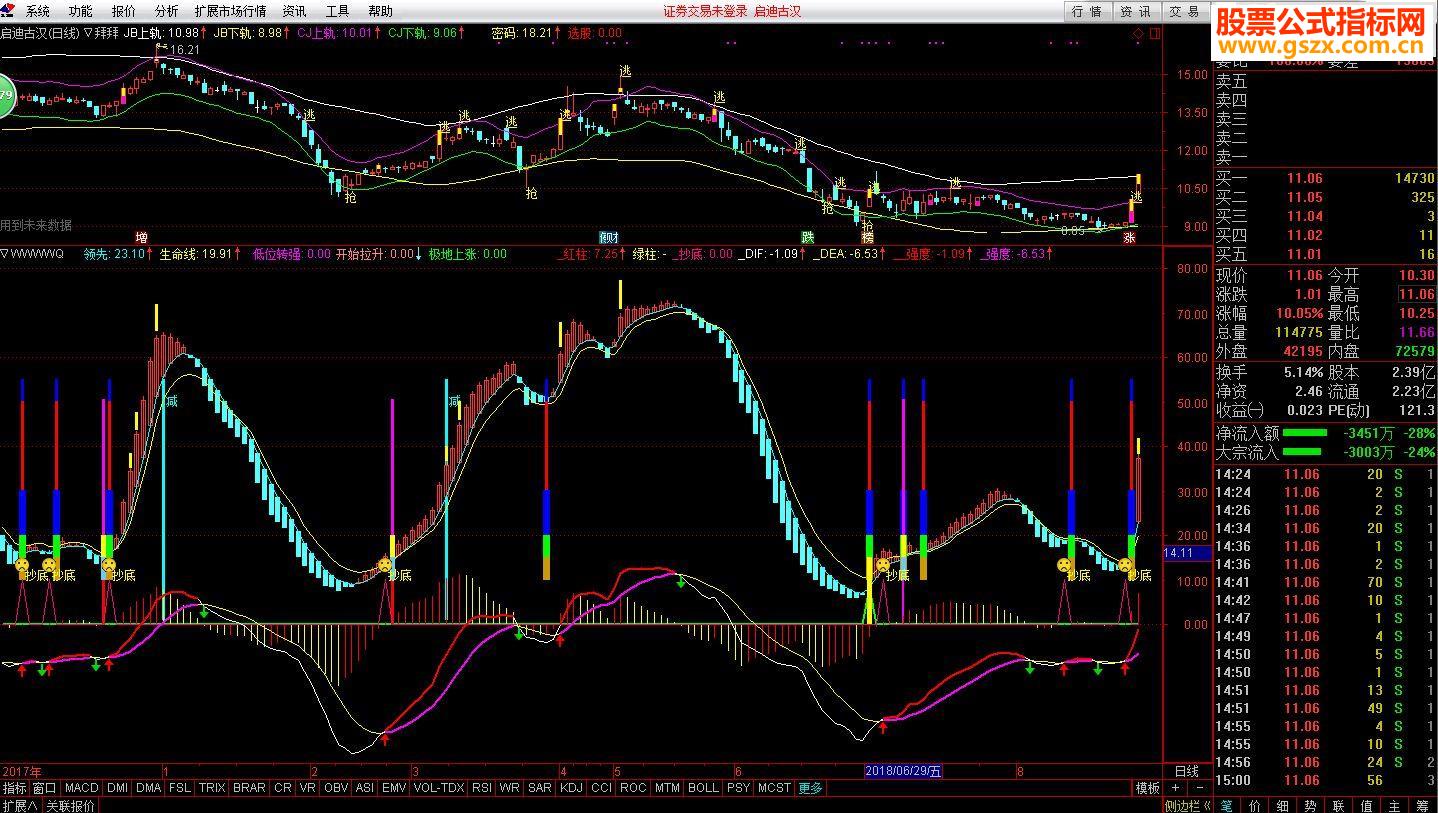
Task: Click the 2018/06/29/五 date marker
Action: click(x=903, y=771)
